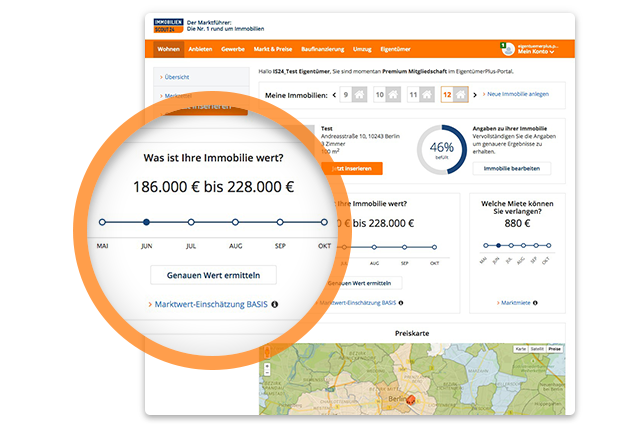Click the Immobilie bearbeiten button

511,168
